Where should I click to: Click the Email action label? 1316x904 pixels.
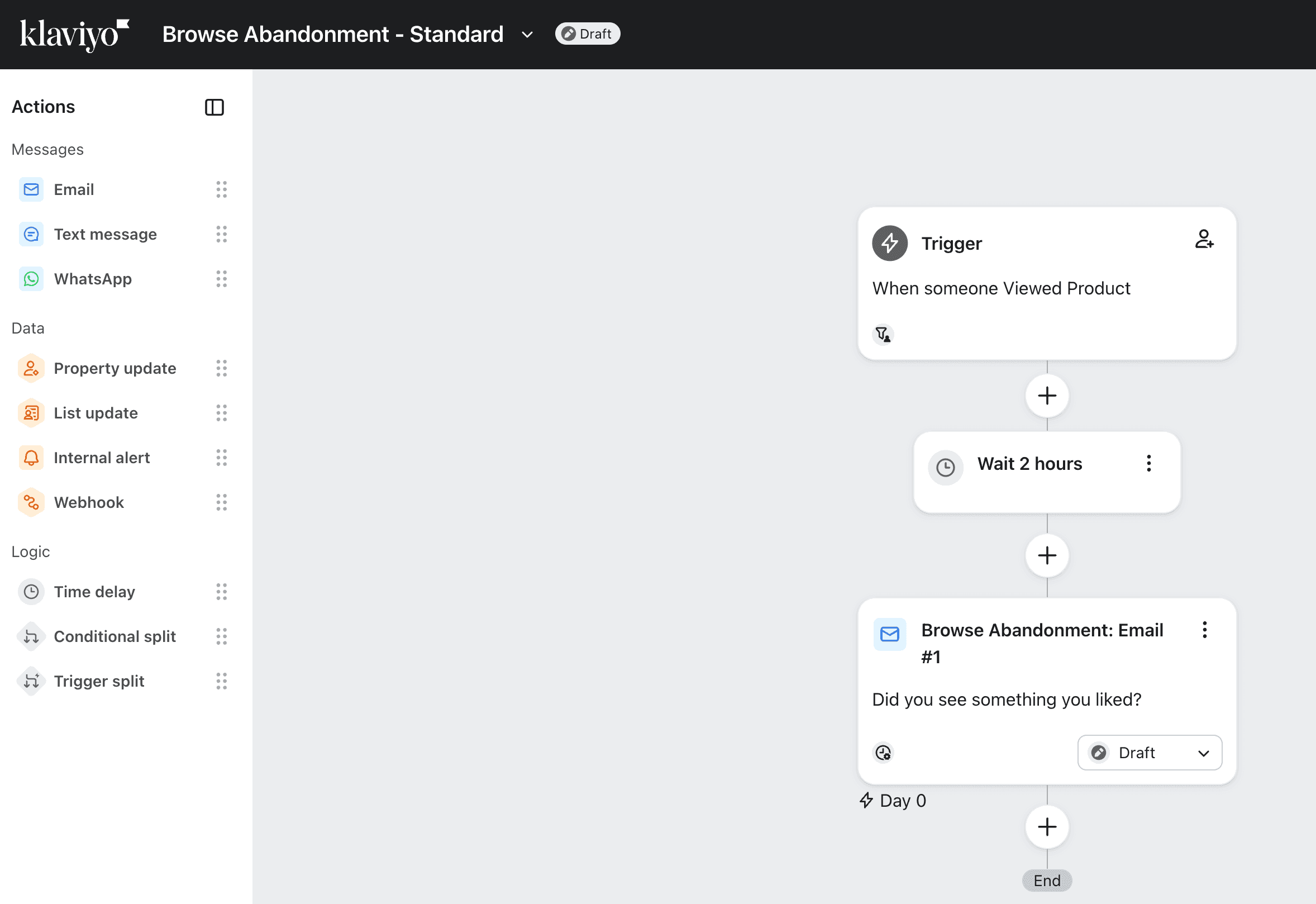74,189
